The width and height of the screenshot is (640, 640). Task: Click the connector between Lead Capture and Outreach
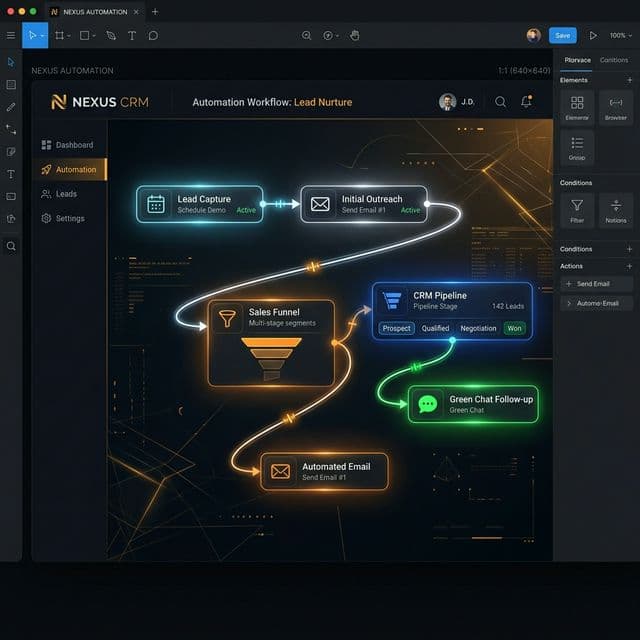pos(281,204)
